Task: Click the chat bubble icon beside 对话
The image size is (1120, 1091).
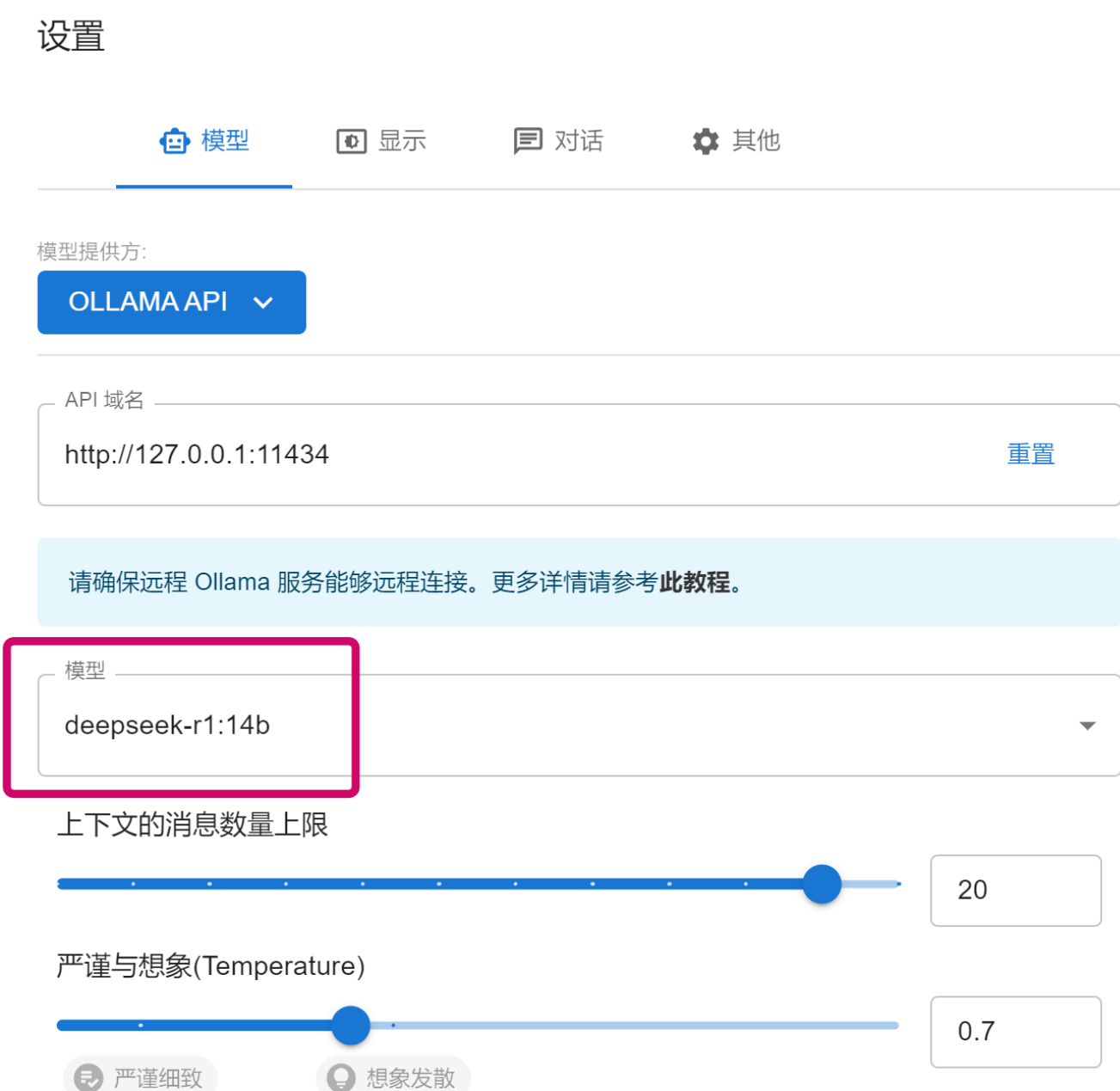Action: (527, 140)
